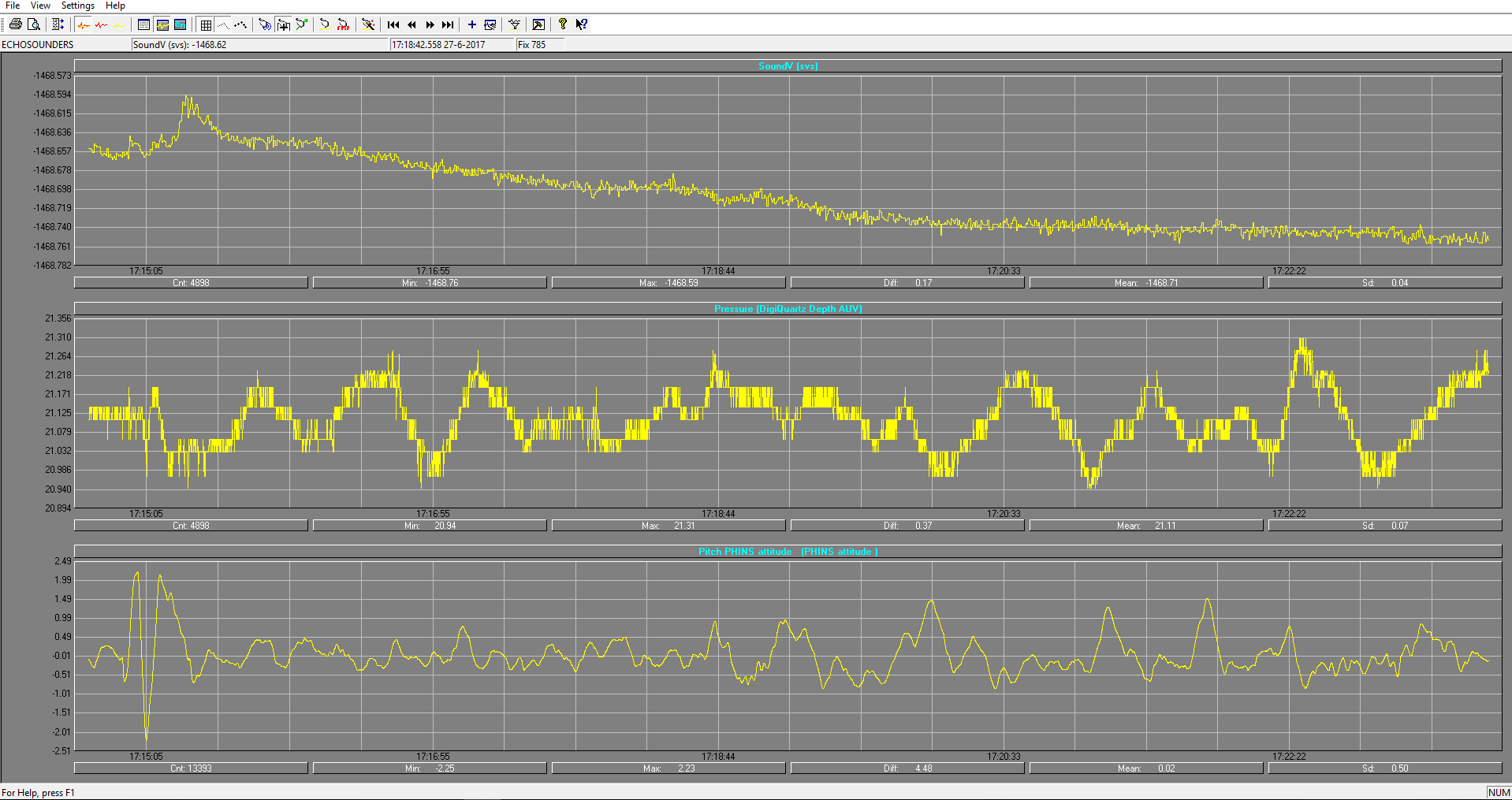This screenshot has width=1512, height=800.
Task: Open the Settings menu
Action: pyautogui.click(x=77, y=6)
